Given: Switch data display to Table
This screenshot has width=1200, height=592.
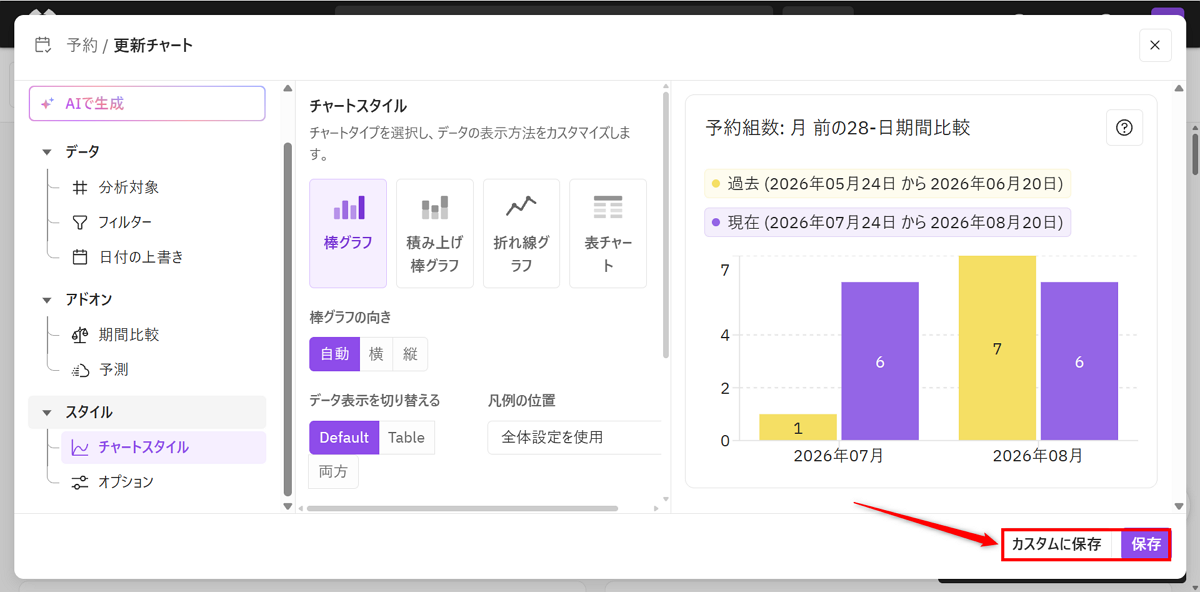Looking at the screenshot, I should (407, 437).
